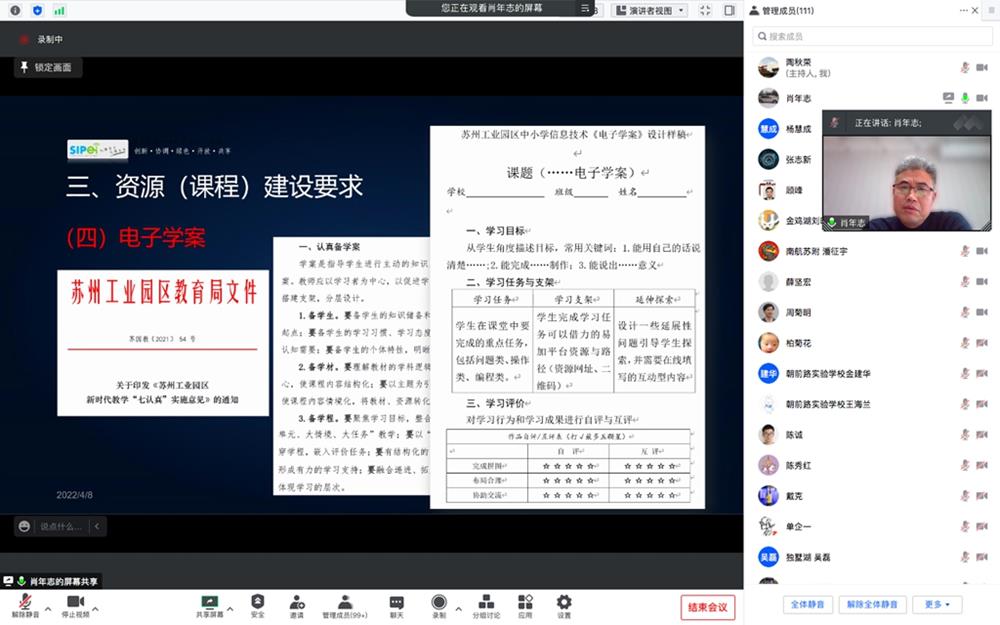Open the 聊天 (Chat) icon
This screenshot has height=625, width=1000.
pos(397,604)
